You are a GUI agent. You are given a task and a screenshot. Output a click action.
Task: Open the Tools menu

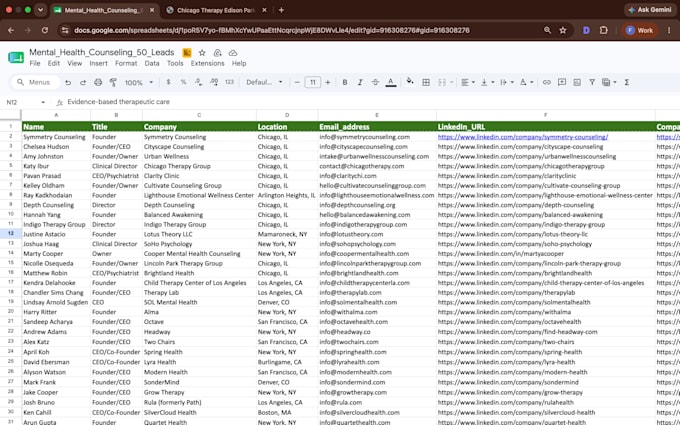pyautogui.click(x=175, y=63)
